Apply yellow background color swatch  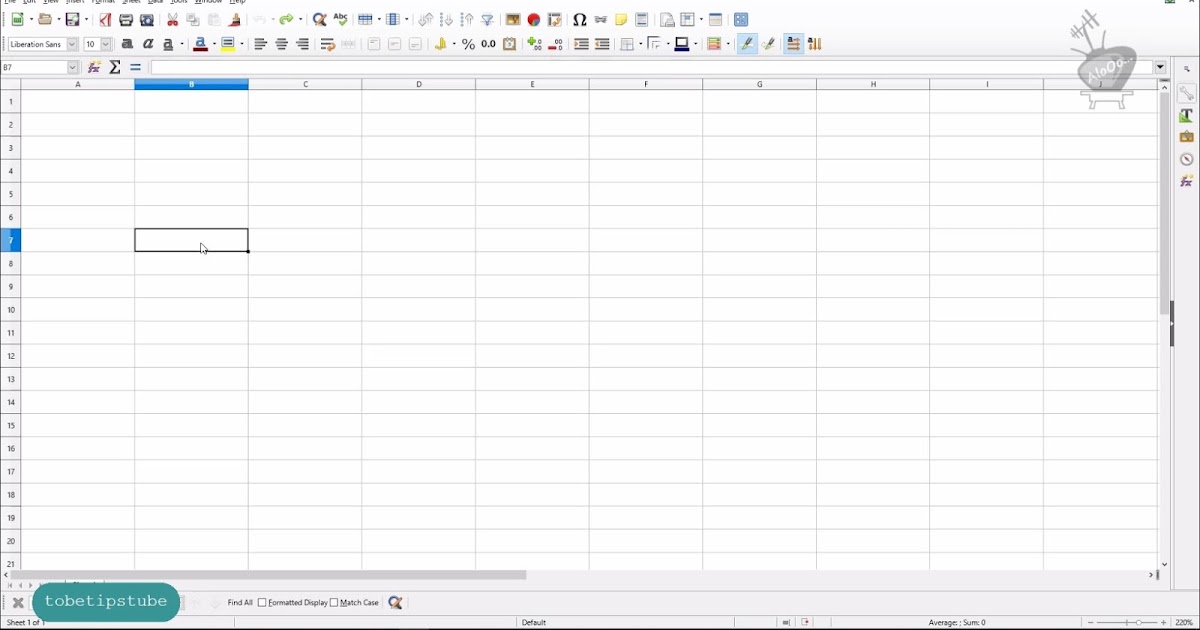coord(229,44)
